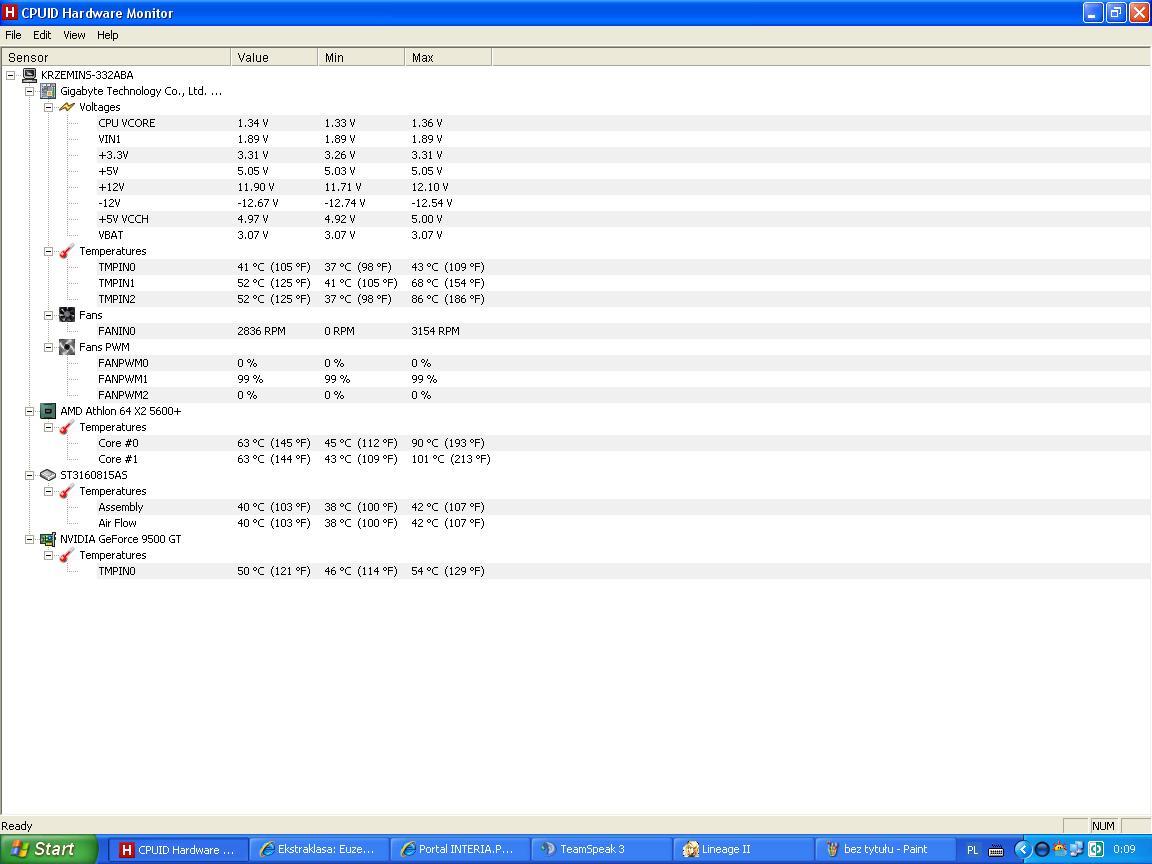The image size is (1152, 864).
Task: Click the keyboard icon in the system tray
Action: click(x=996, y=850)
